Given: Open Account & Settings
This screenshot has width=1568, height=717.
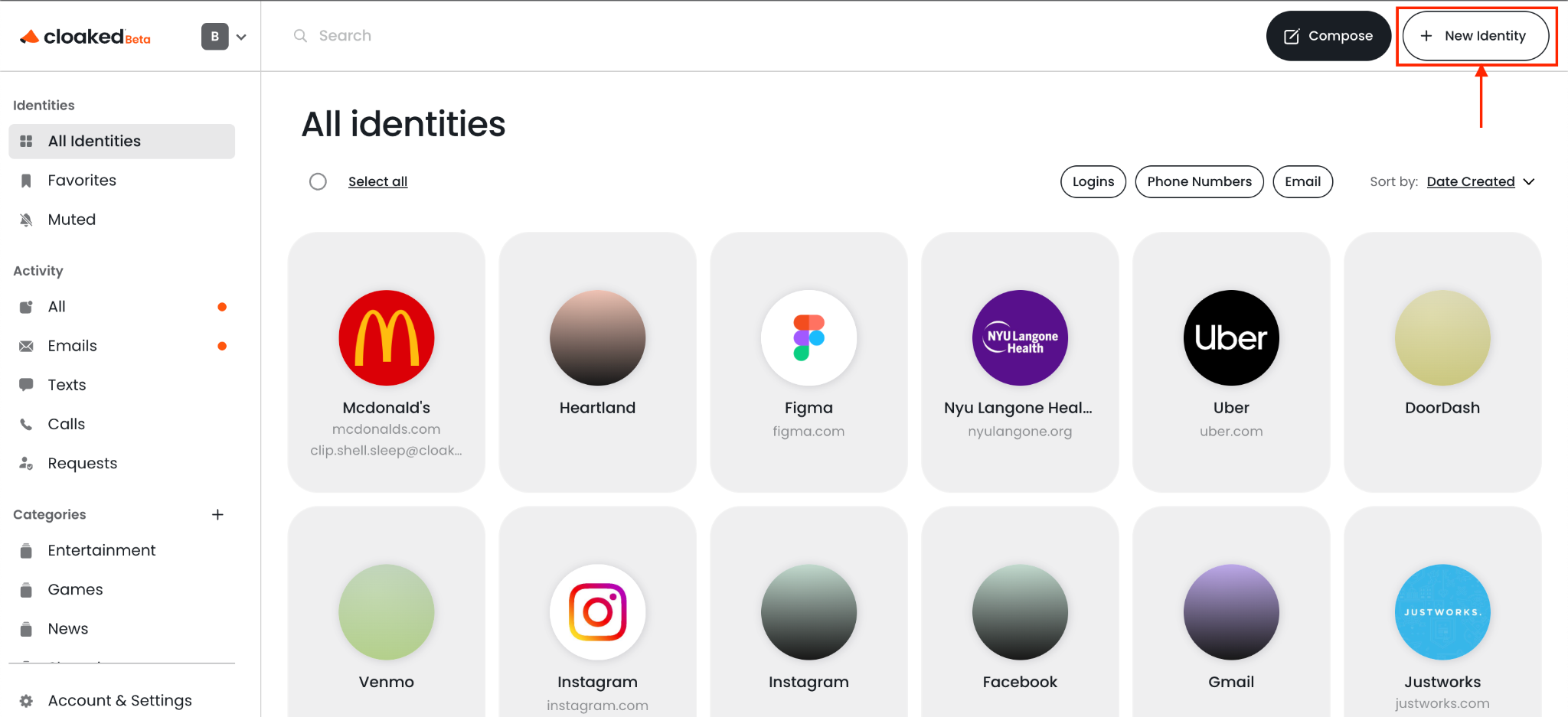Looking at the screenshot, I should tap(122, 700).
